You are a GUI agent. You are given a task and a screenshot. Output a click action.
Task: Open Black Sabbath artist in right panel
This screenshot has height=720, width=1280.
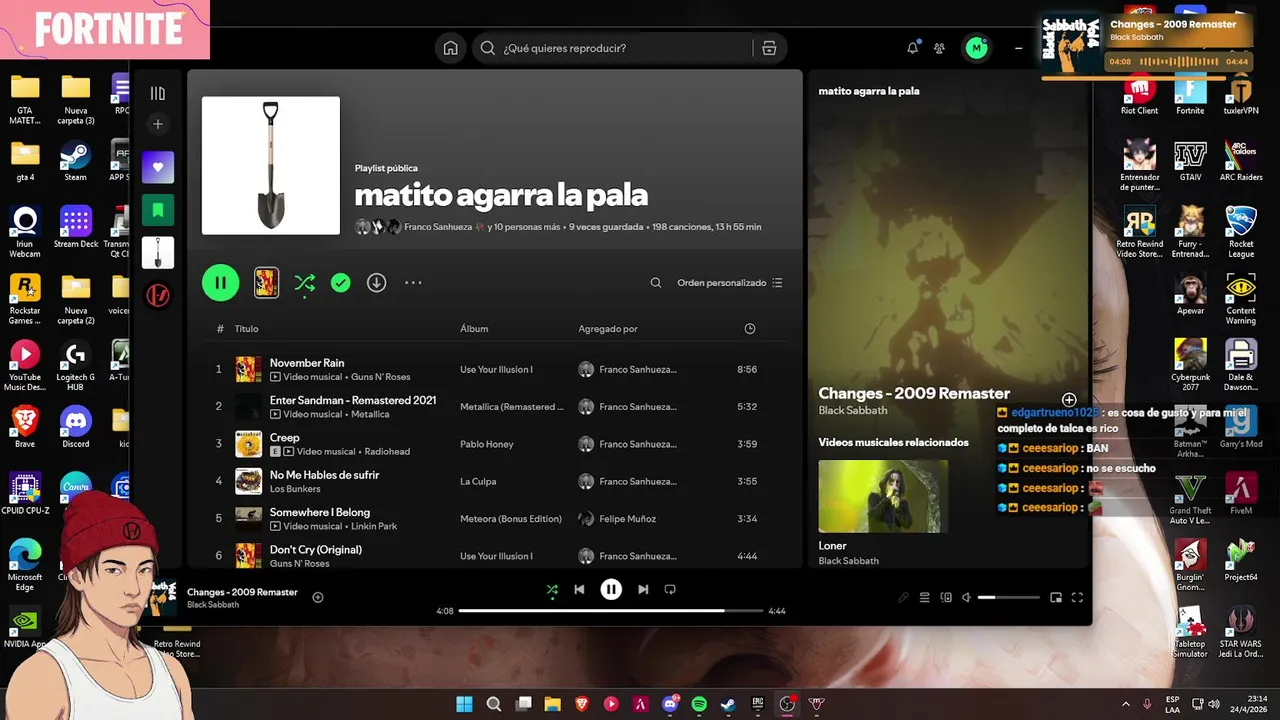853,411
